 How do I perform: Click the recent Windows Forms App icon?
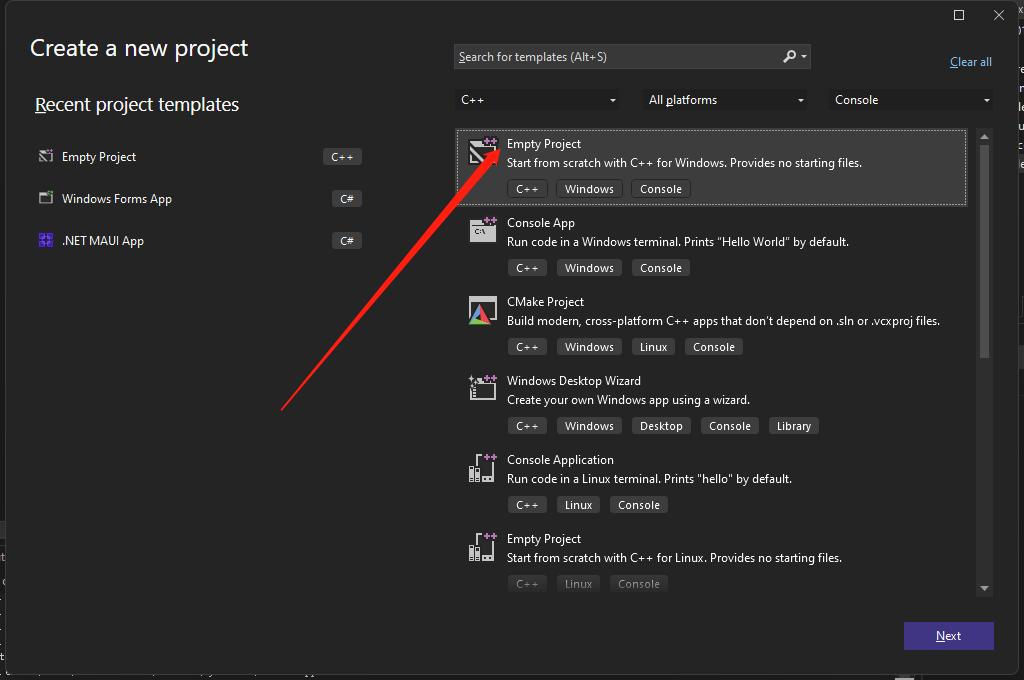46,198
